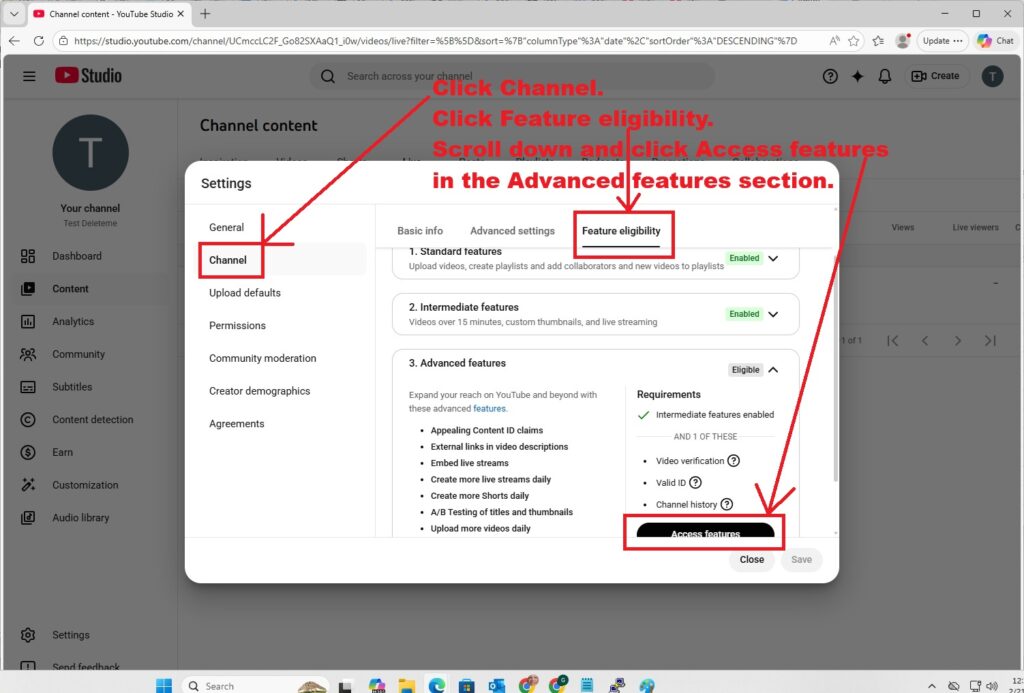
Task: Click the Video verification help icon
Action: pyautogui.click(x=733, y=461)
